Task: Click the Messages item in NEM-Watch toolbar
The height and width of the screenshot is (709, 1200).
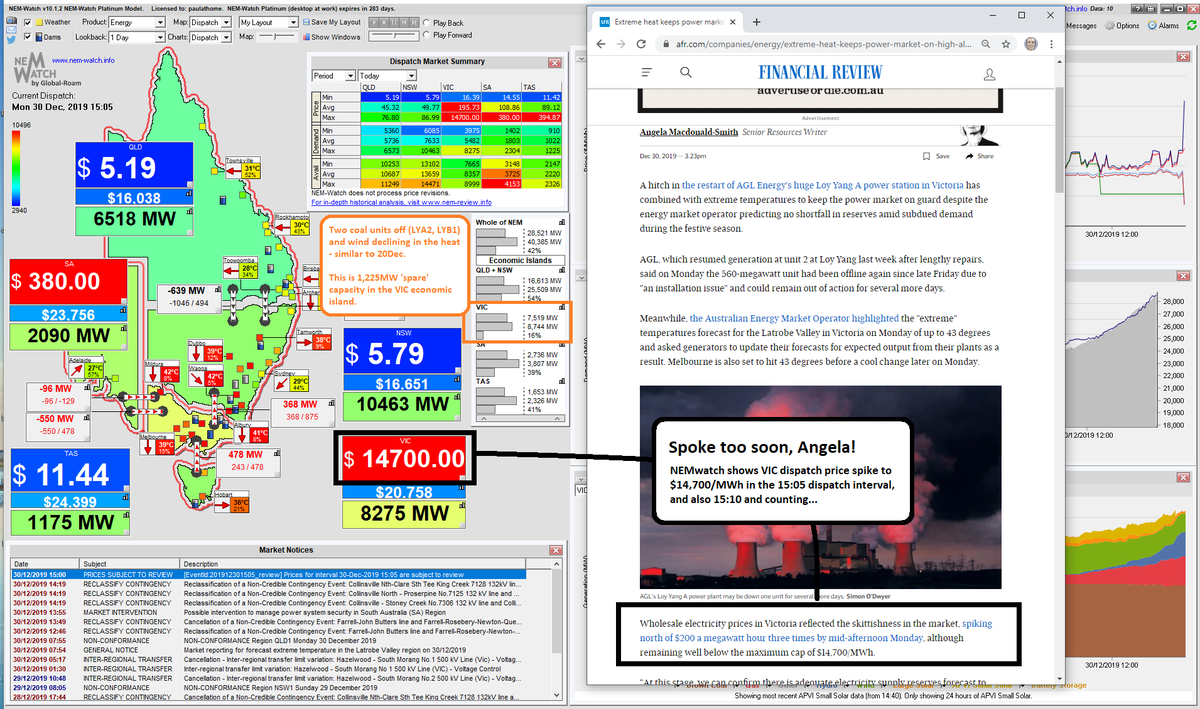Action: coord(1081,25)
